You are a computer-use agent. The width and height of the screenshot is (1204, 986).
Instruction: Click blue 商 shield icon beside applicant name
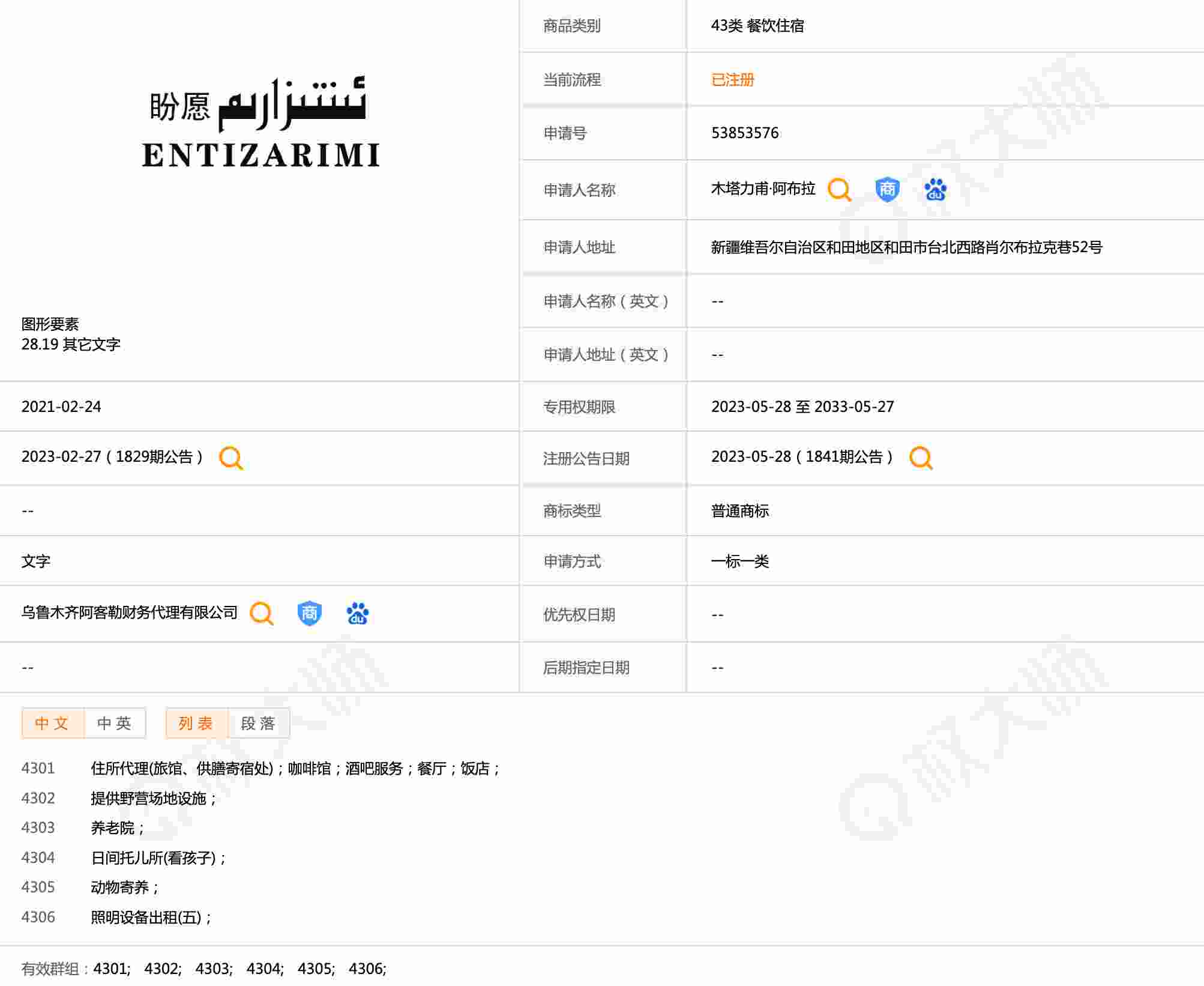click(x=886, y=190)
